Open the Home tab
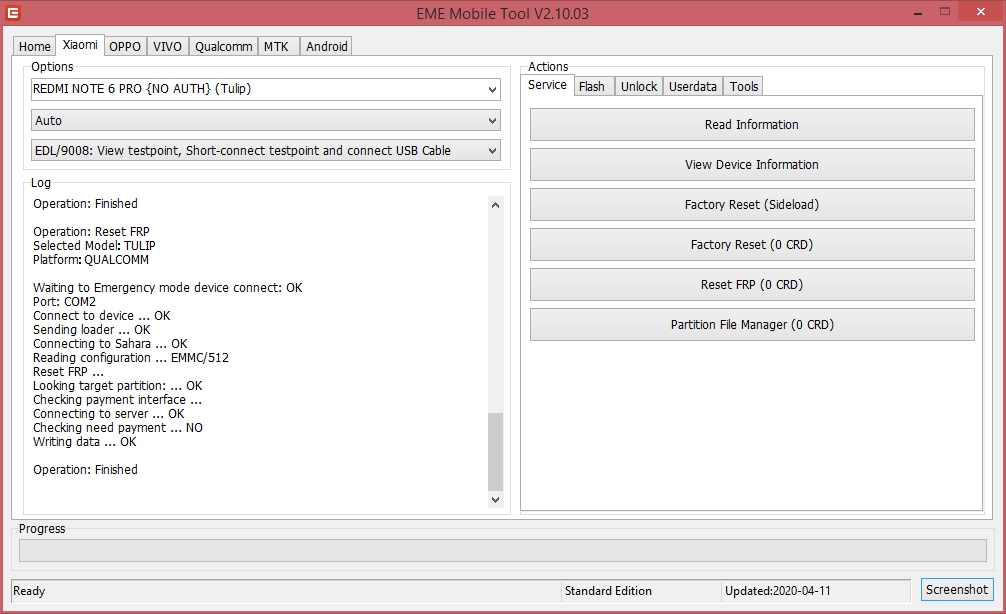 pos(35,46)
